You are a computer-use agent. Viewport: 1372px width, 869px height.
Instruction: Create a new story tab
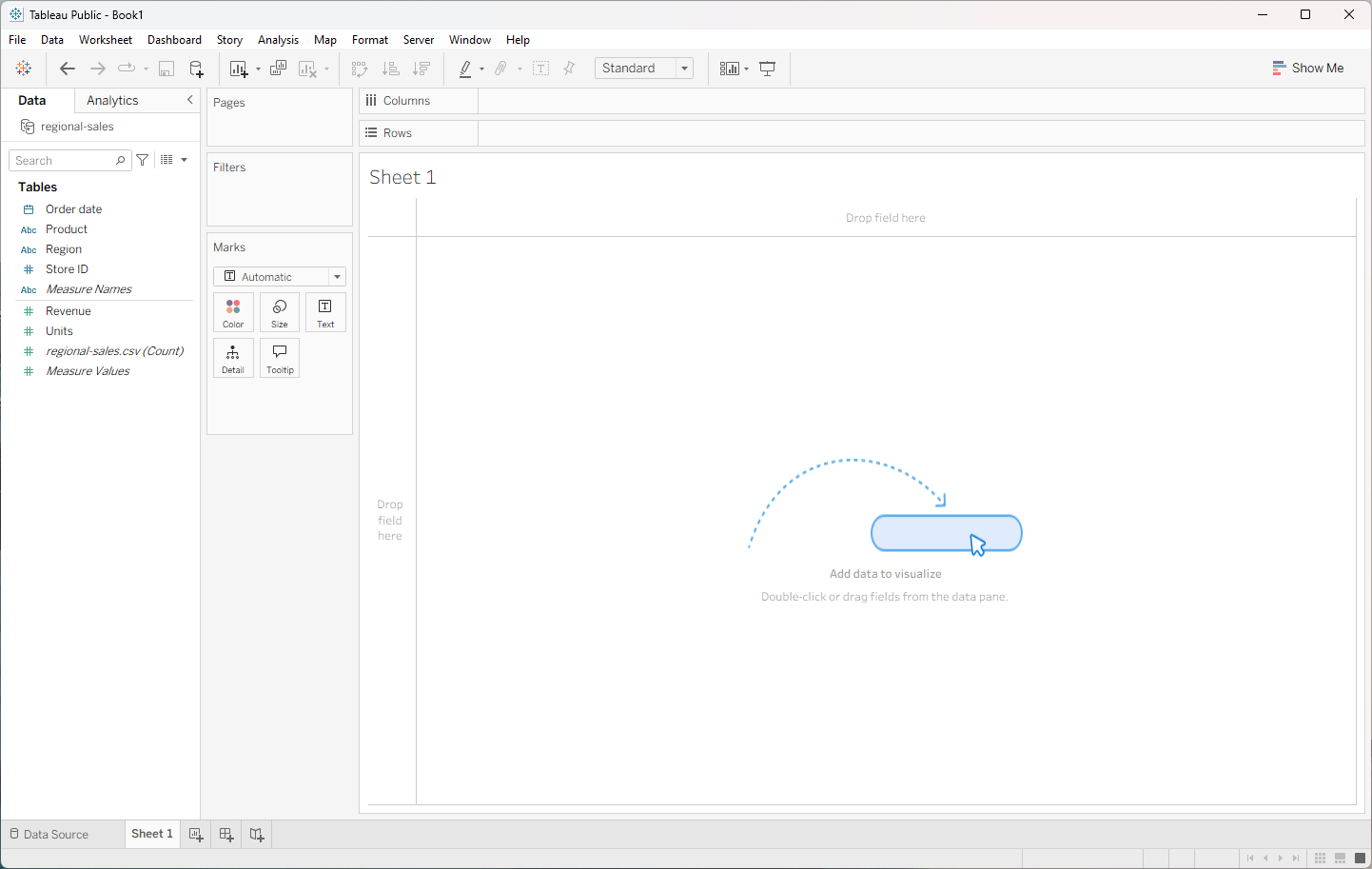coord(257,835)
